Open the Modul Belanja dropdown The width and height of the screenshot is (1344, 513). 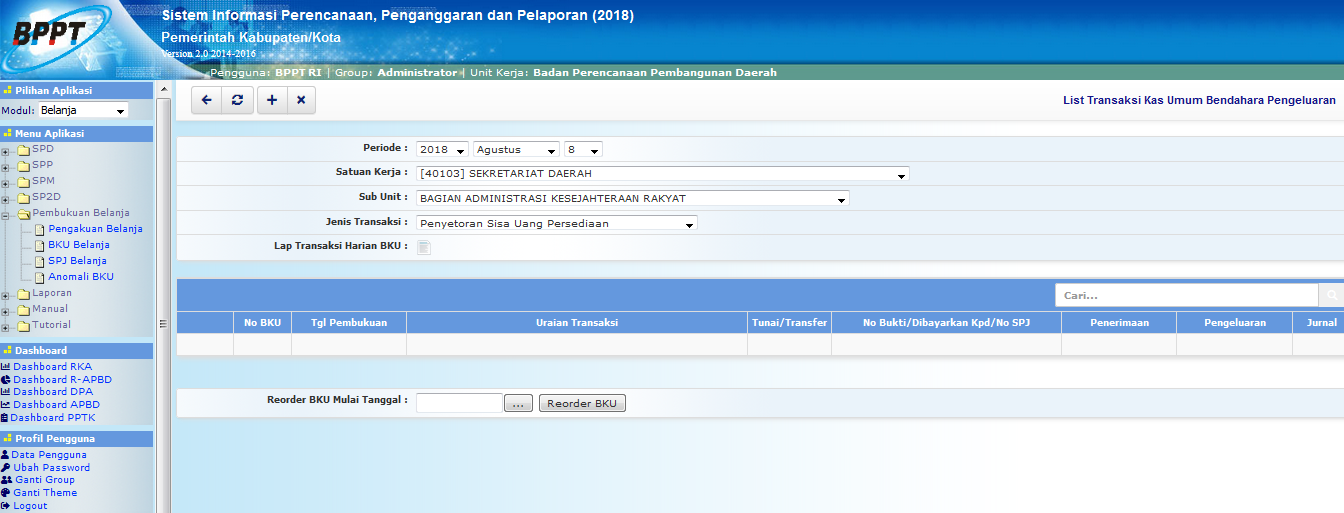point(84,111)
